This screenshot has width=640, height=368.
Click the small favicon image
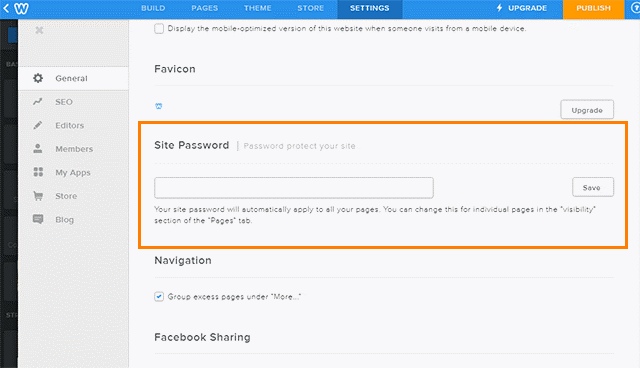[159, 106]
